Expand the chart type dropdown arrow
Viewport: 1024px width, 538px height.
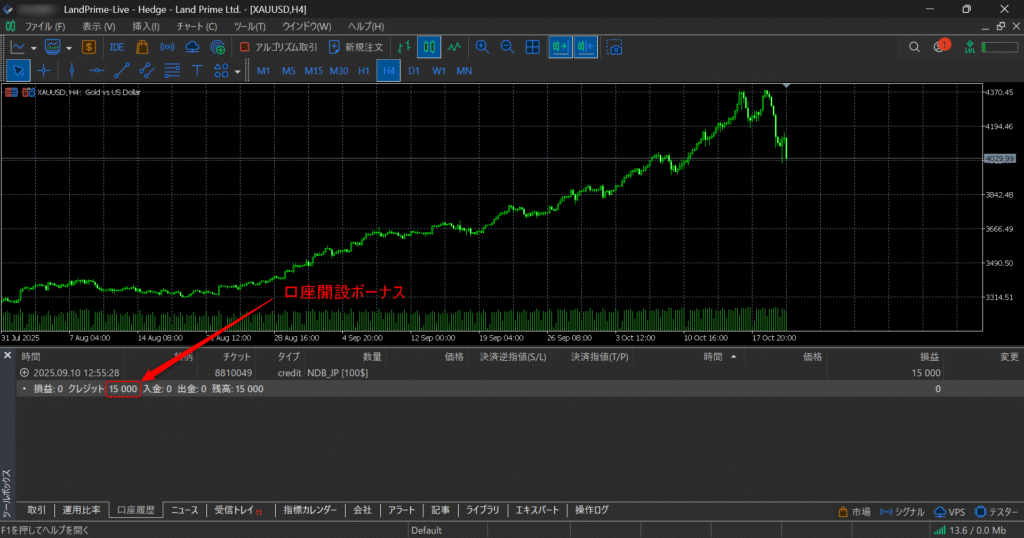(x=33, y=47)
